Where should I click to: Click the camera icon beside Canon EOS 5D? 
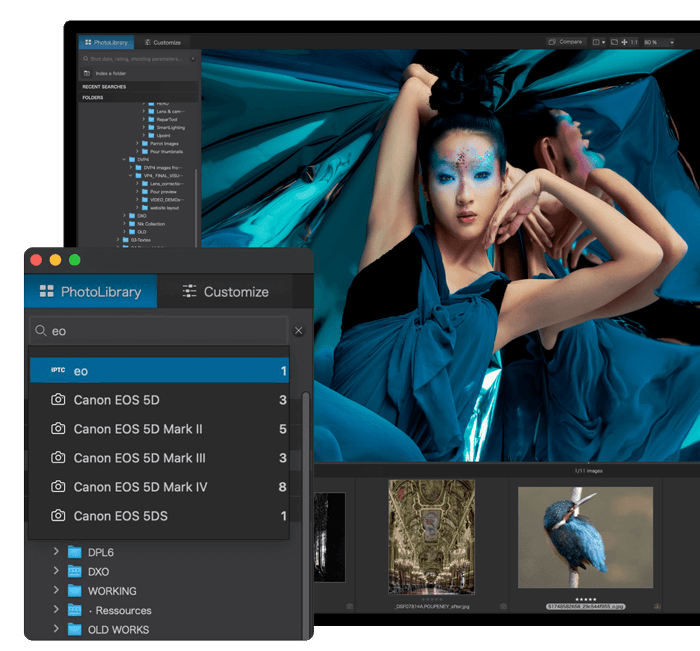click(58, 400)
